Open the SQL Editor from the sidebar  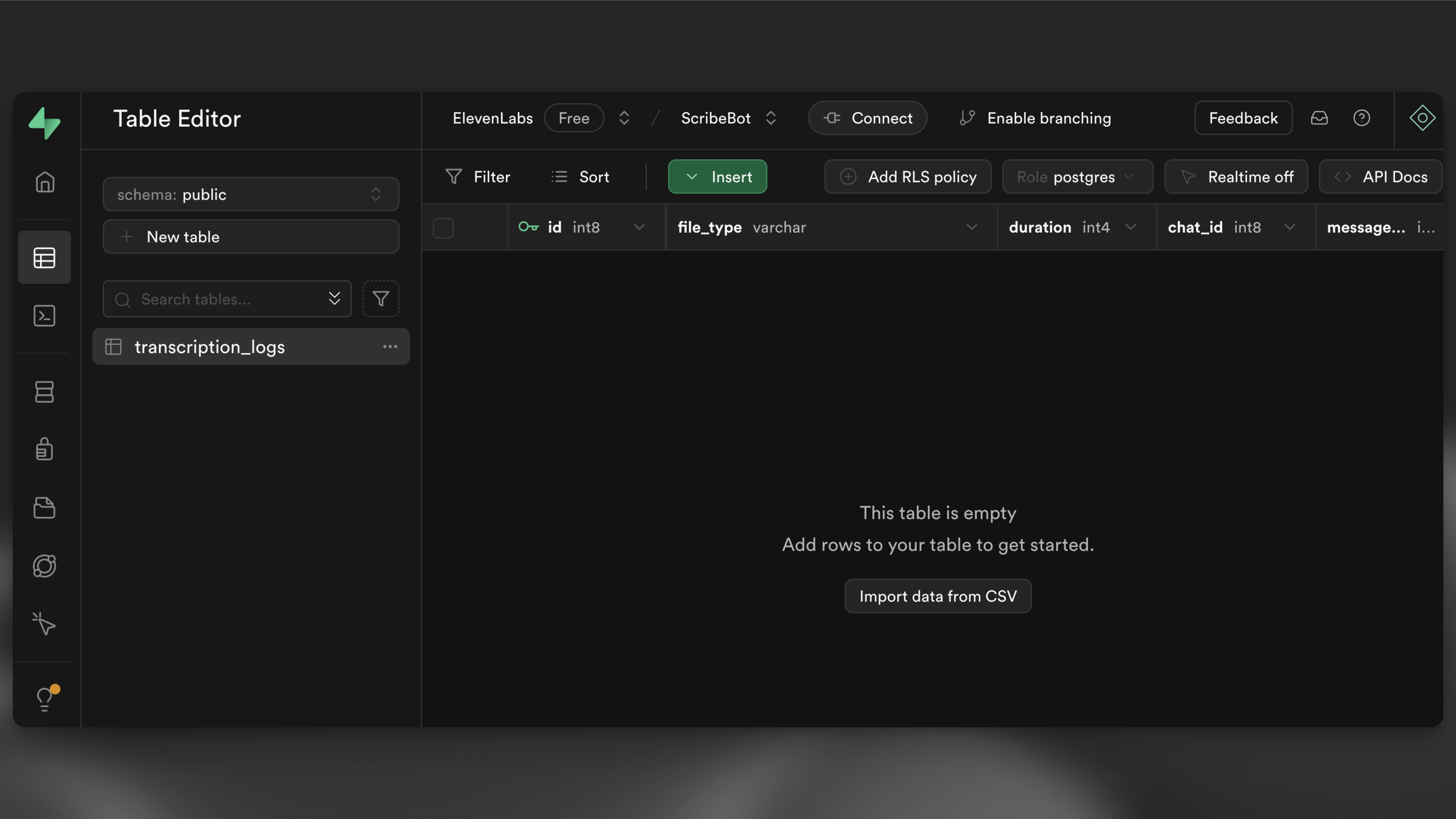tap(45, 316)
